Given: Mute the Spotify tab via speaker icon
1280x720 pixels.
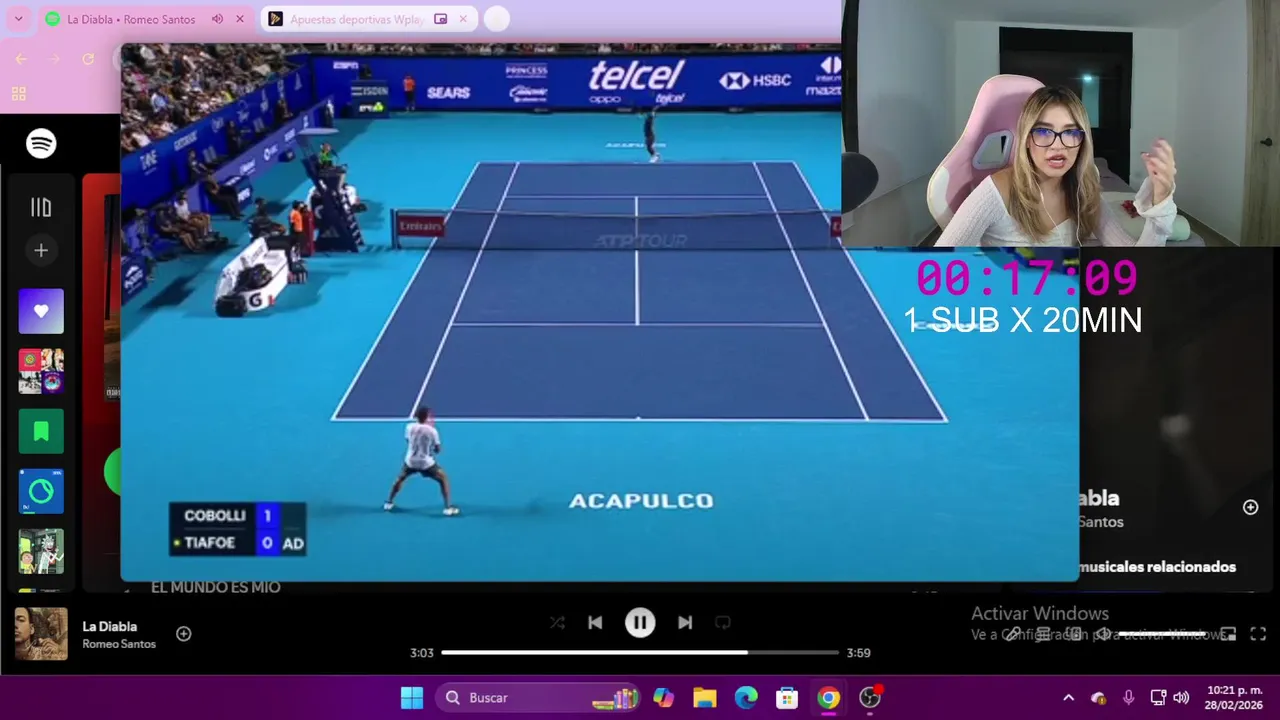Looking at the screenshot, I should 218,19.
